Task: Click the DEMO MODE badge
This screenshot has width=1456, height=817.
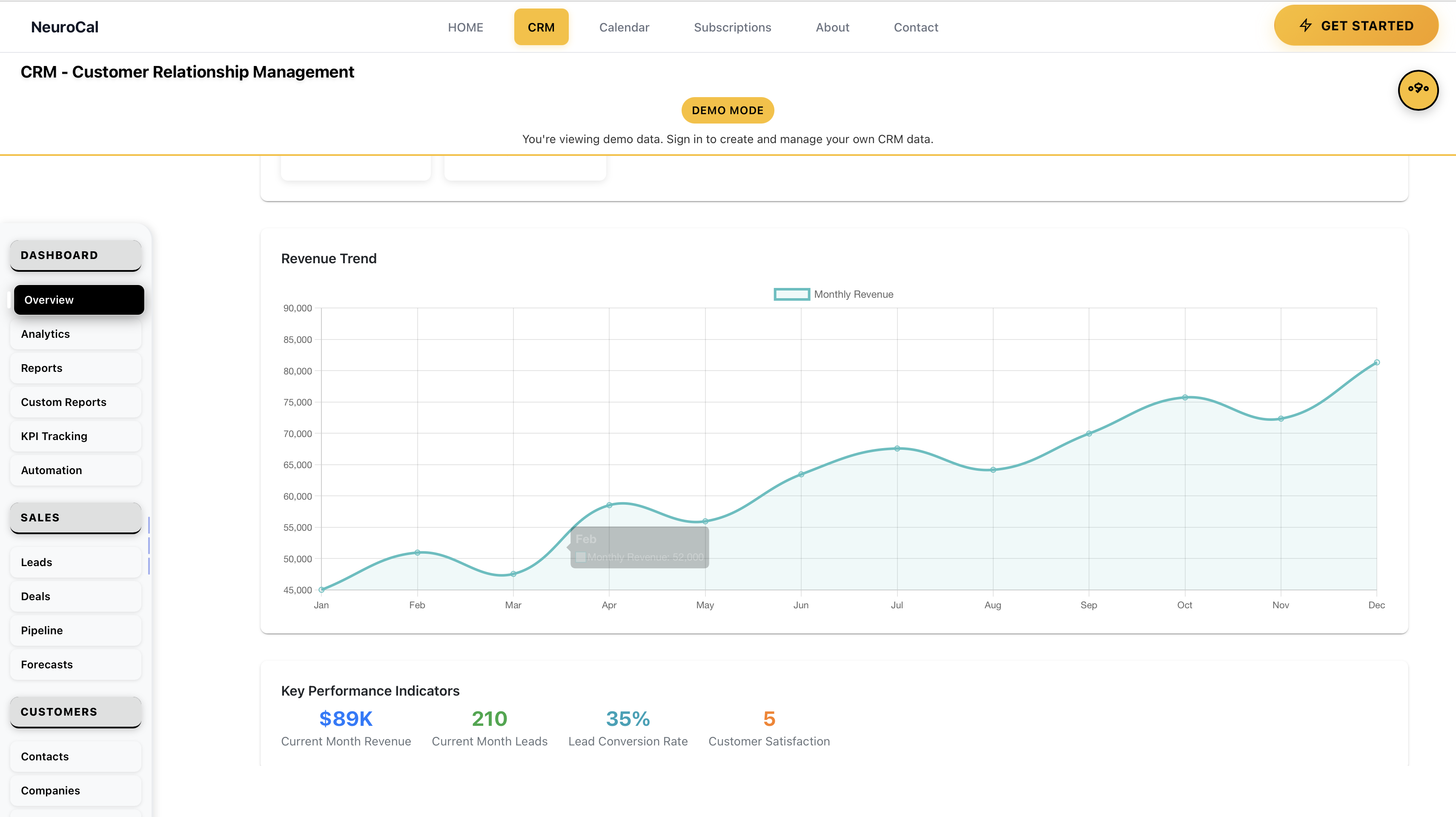Action: tap(728, 110)
